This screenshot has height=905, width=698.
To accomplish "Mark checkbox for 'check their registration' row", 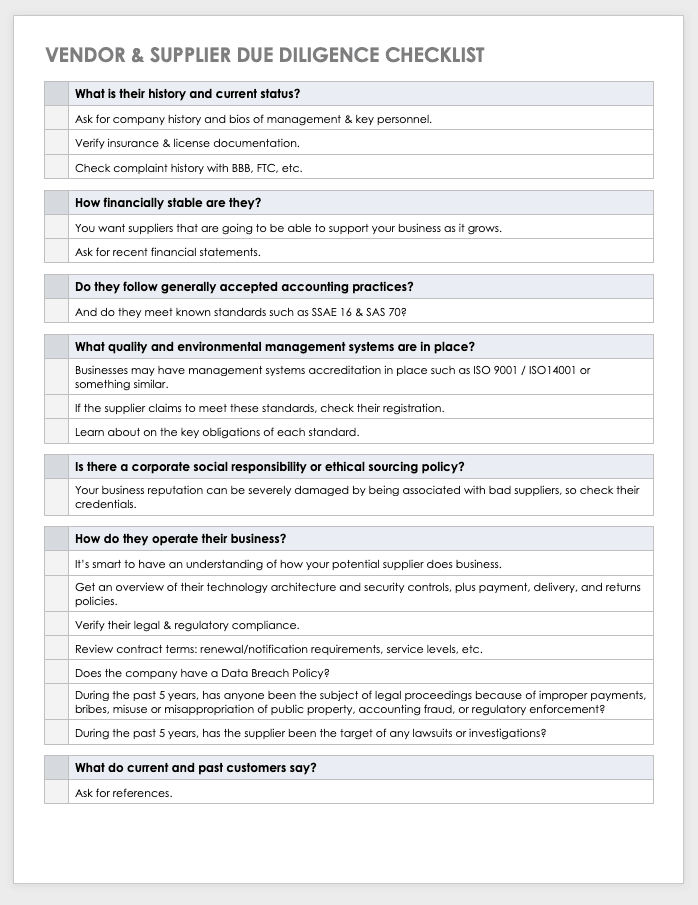I will point(57,407).
